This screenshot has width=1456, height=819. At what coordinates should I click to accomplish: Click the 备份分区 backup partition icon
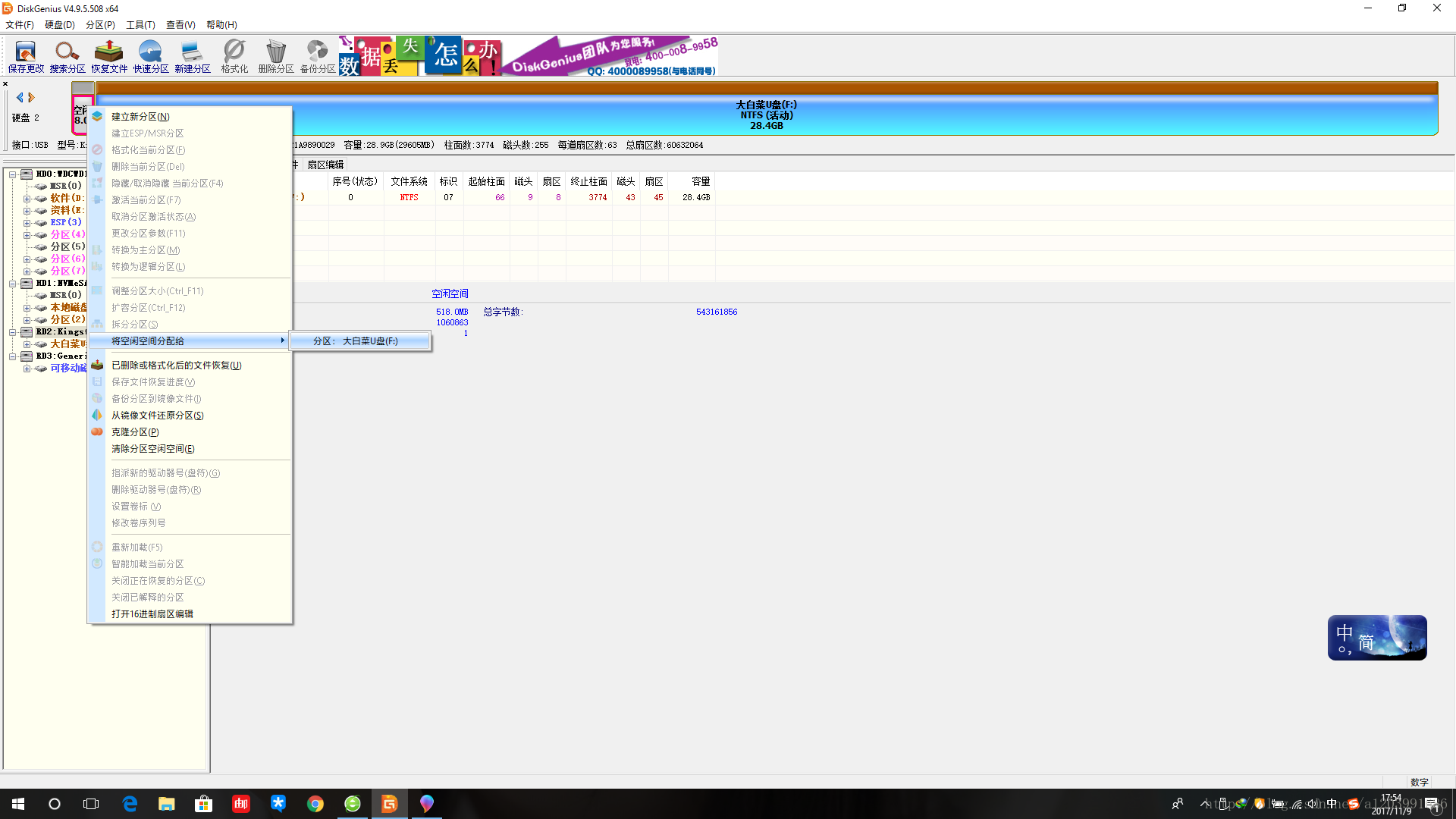318,56
